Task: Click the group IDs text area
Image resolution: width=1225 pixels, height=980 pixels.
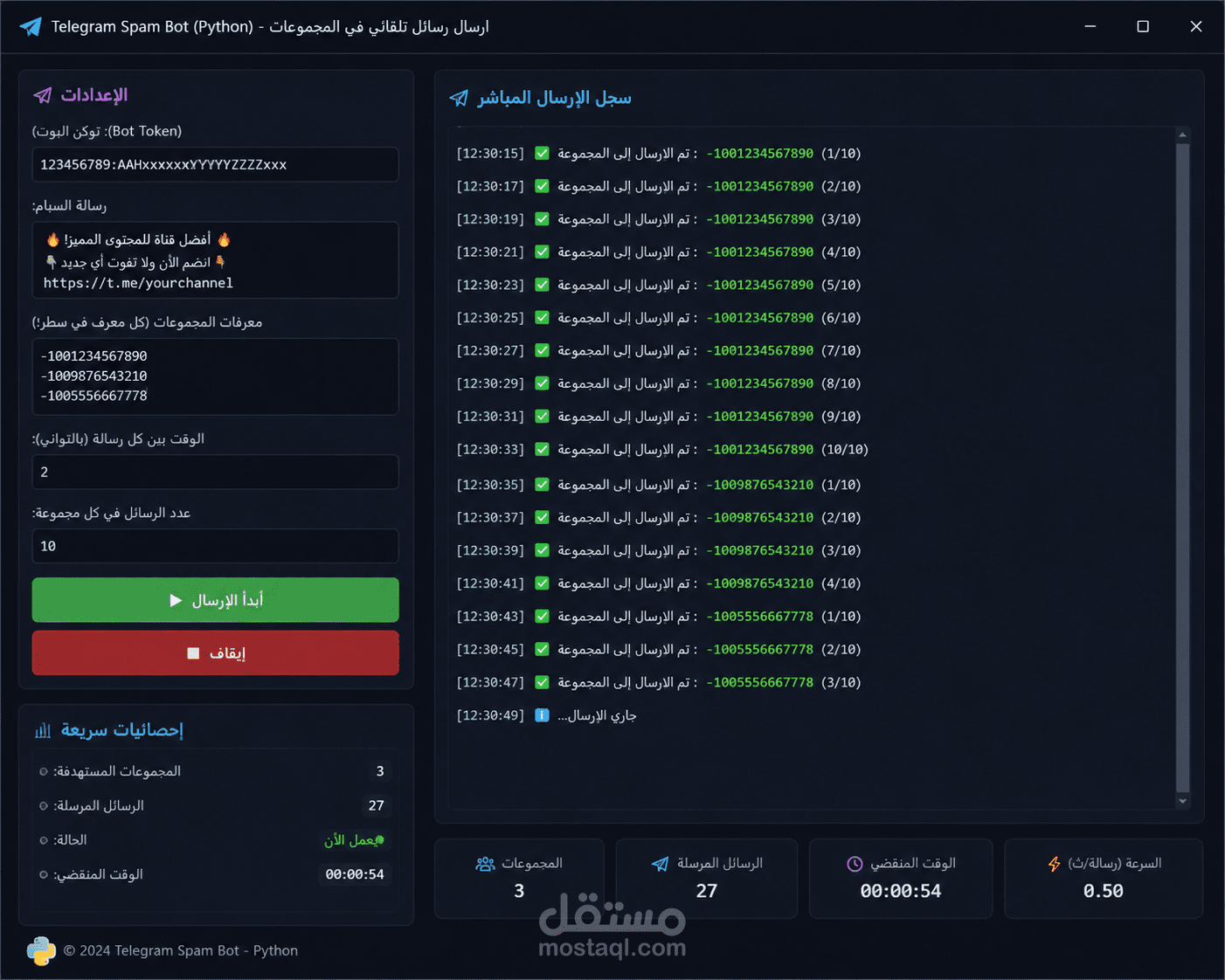Action: coord(216,376)
